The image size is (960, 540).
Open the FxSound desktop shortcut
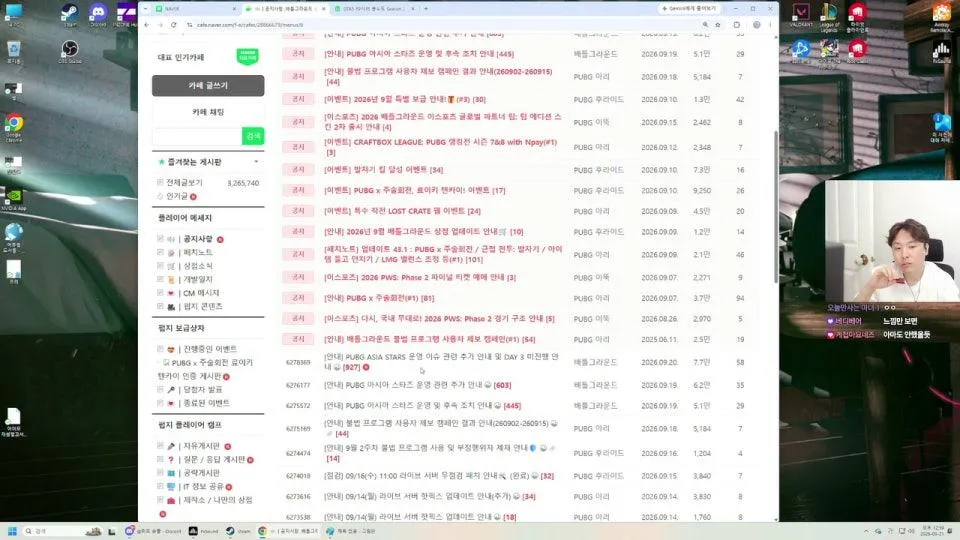pos(941,51)
